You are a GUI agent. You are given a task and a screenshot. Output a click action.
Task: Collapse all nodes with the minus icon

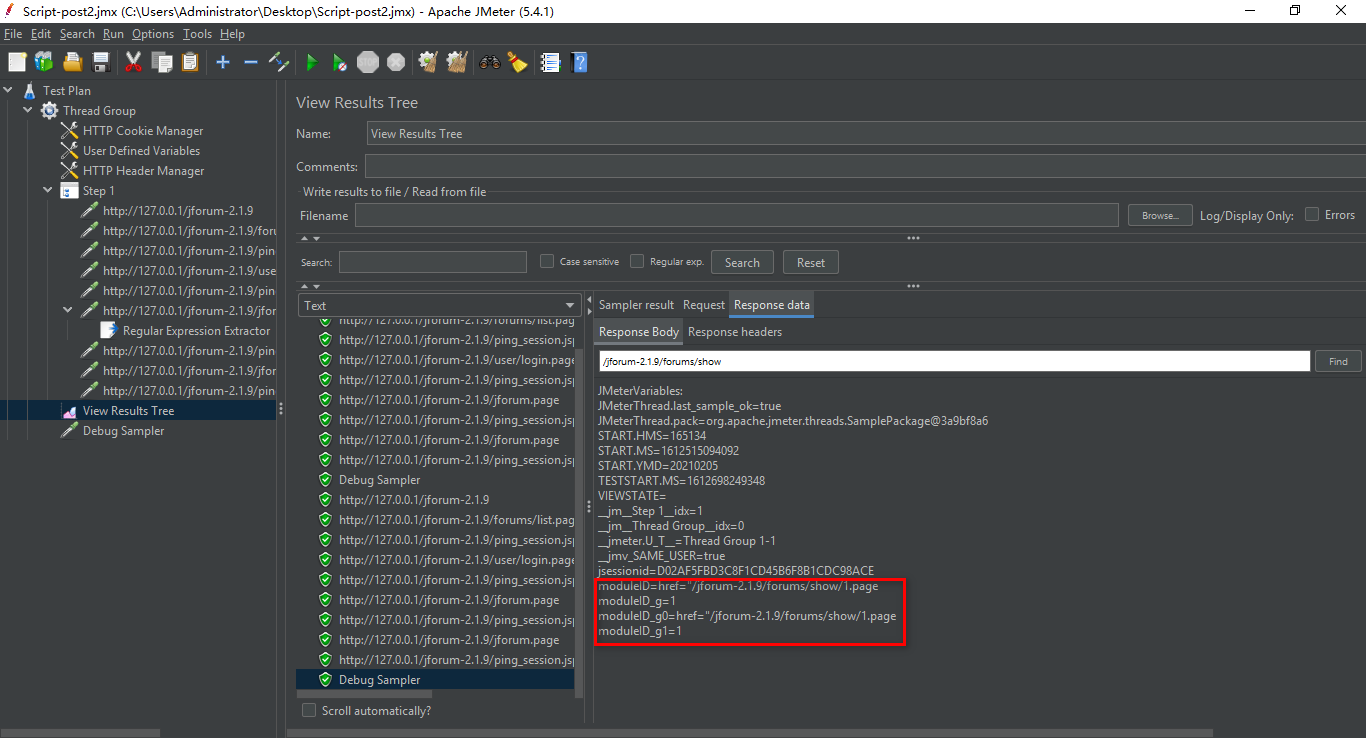point(251,62)
